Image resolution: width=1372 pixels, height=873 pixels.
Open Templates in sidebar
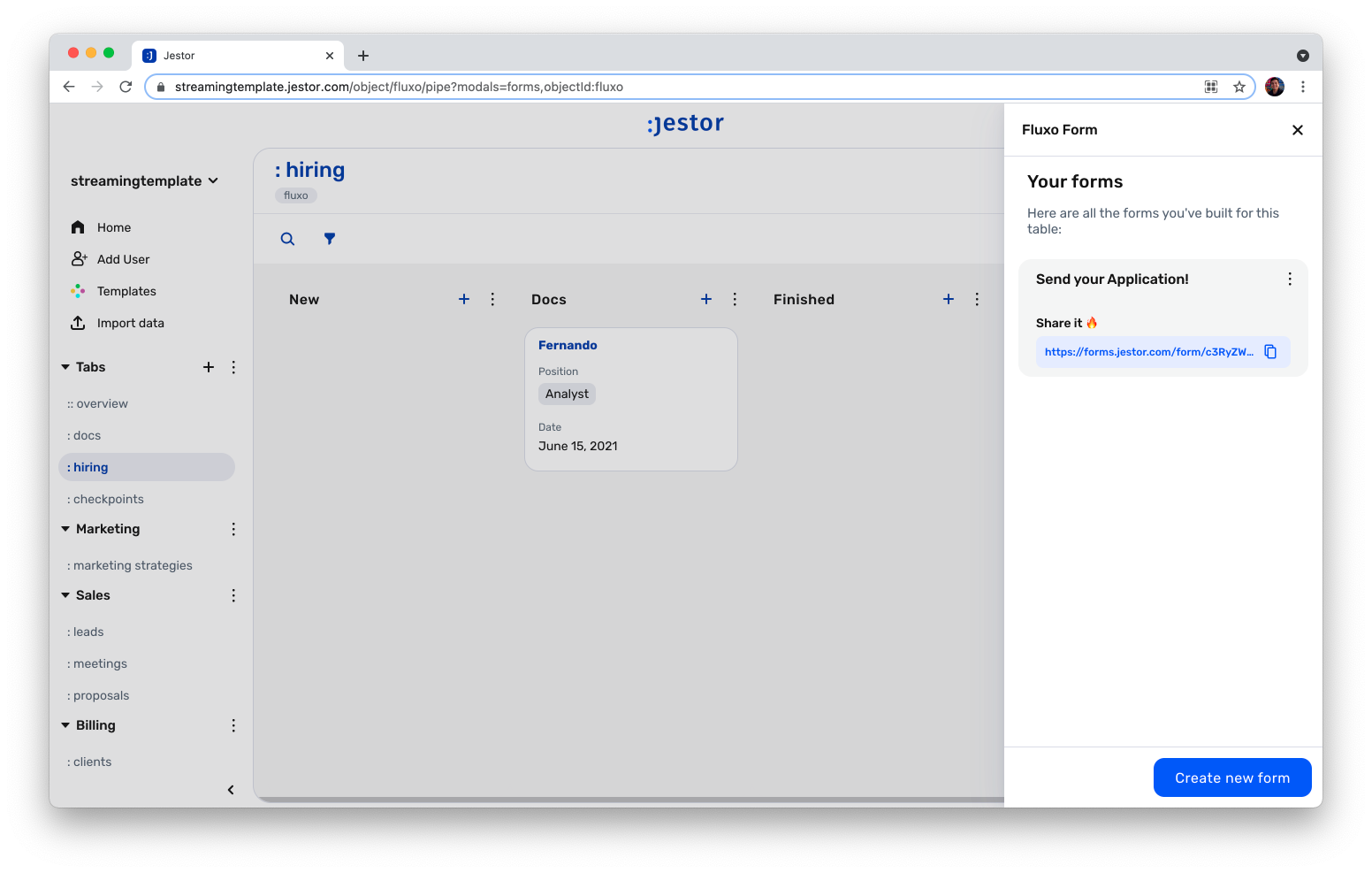coord(113,291)
